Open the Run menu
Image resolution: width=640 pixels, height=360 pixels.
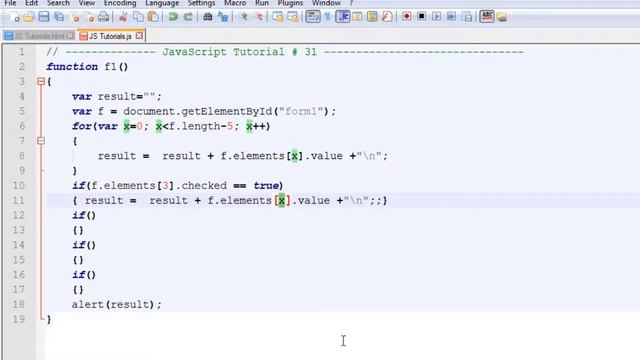click(x=262, y=3)
